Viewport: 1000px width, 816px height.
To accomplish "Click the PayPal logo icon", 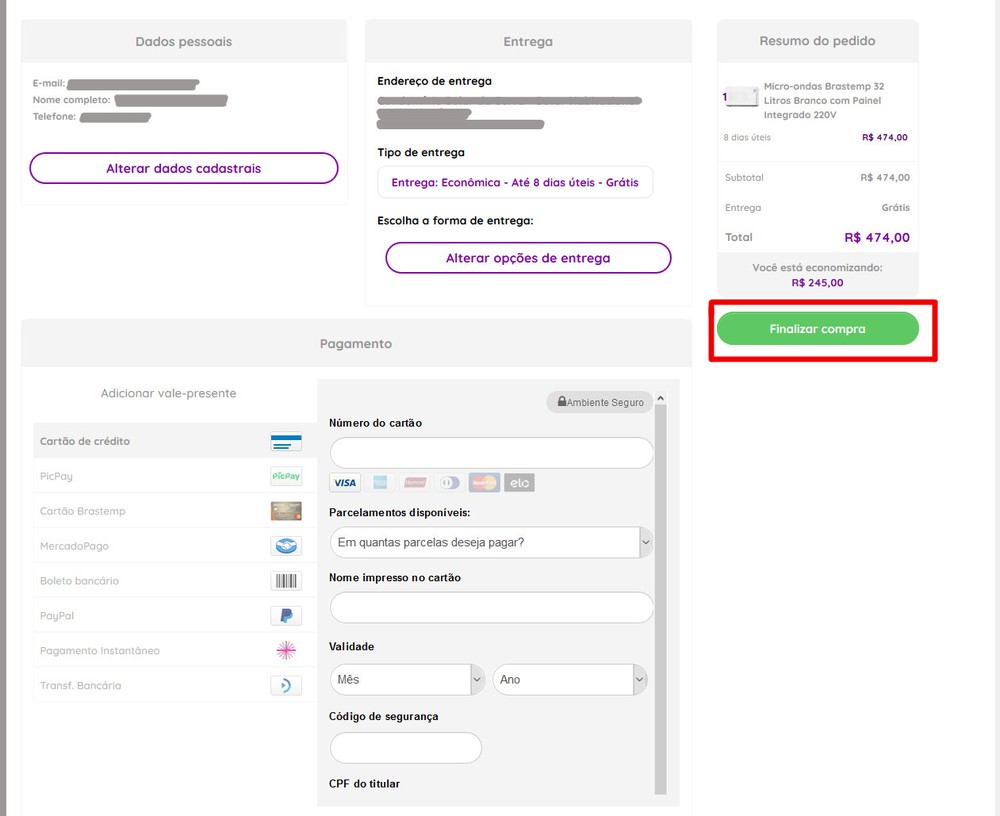I will 286,616.
